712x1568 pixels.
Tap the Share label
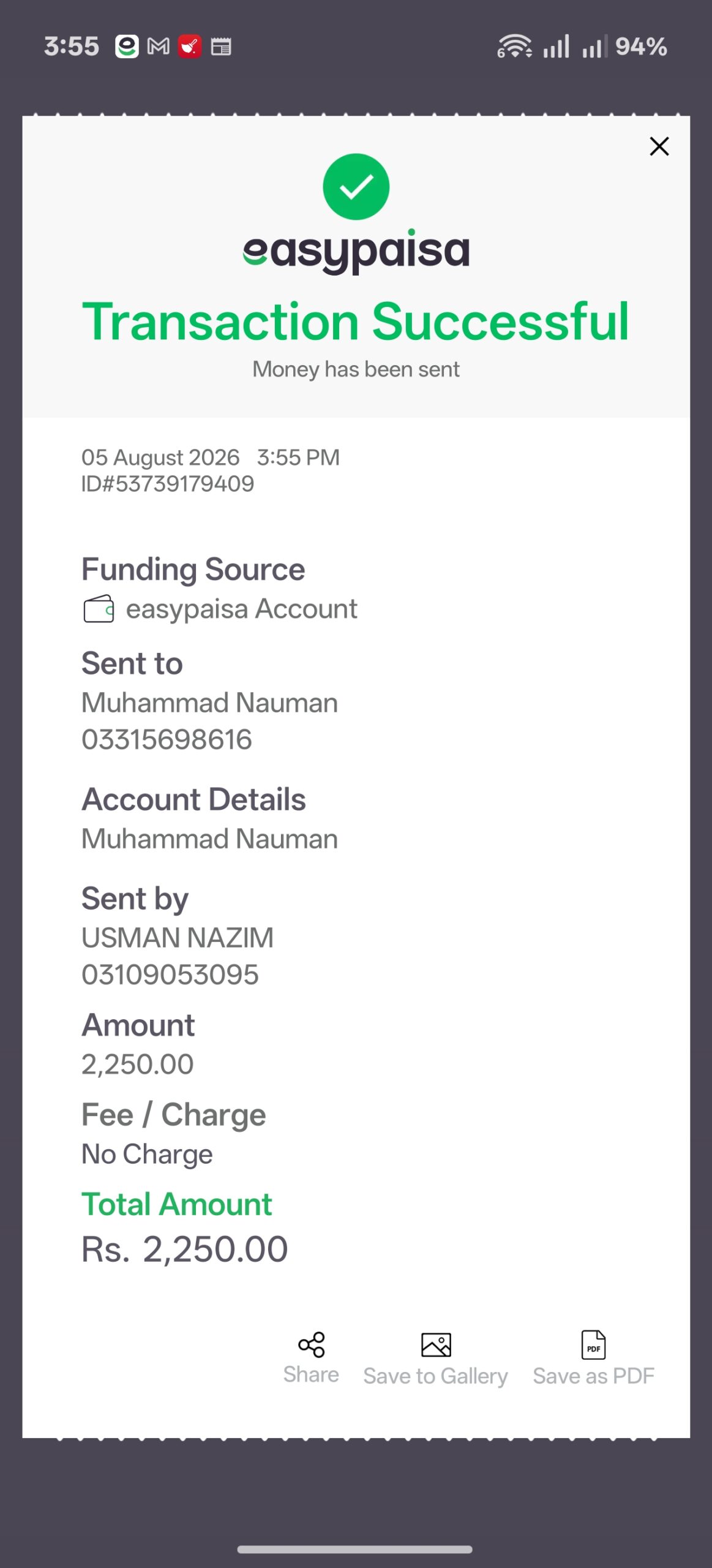[x=311, y=1374]
